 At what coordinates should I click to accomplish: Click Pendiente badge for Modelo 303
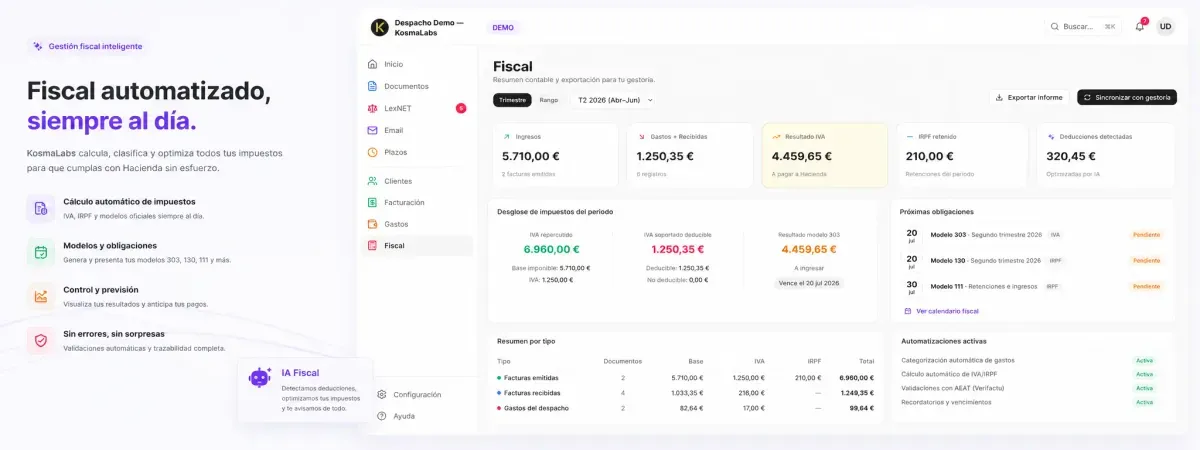click(1146, 235)
